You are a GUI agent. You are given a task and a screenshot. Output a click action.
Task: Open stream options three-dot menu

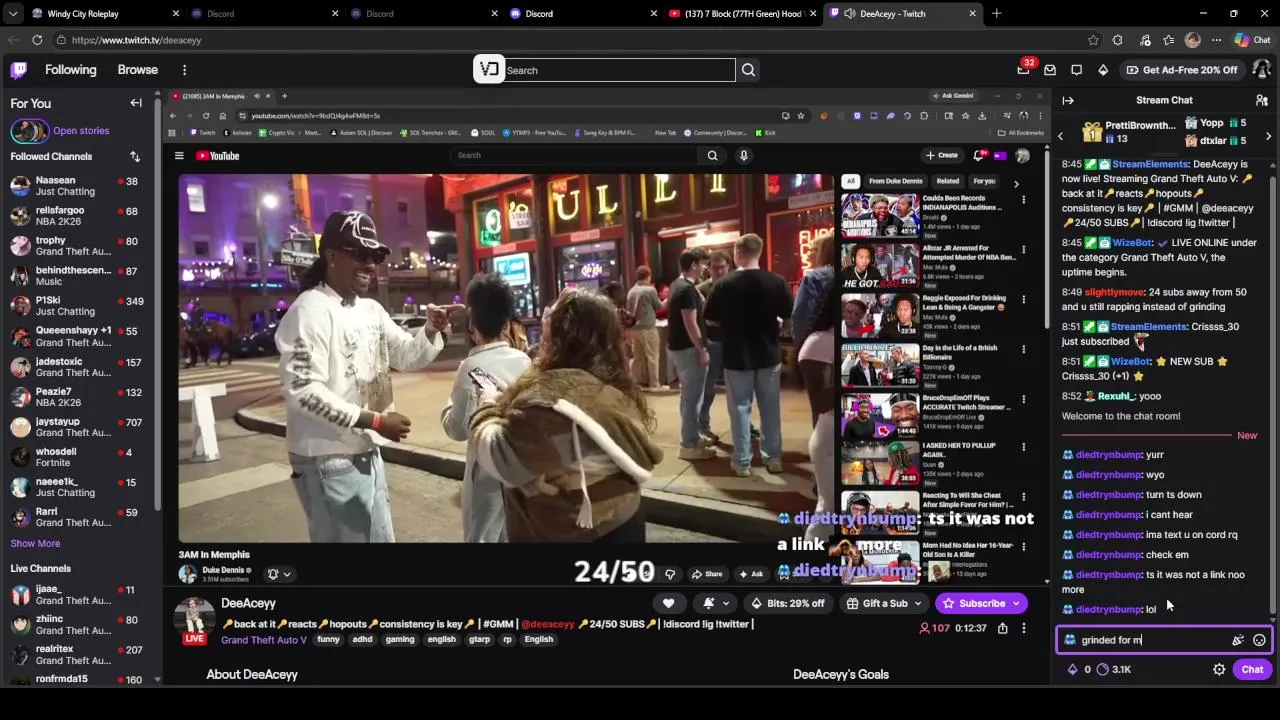(1023, 628)
